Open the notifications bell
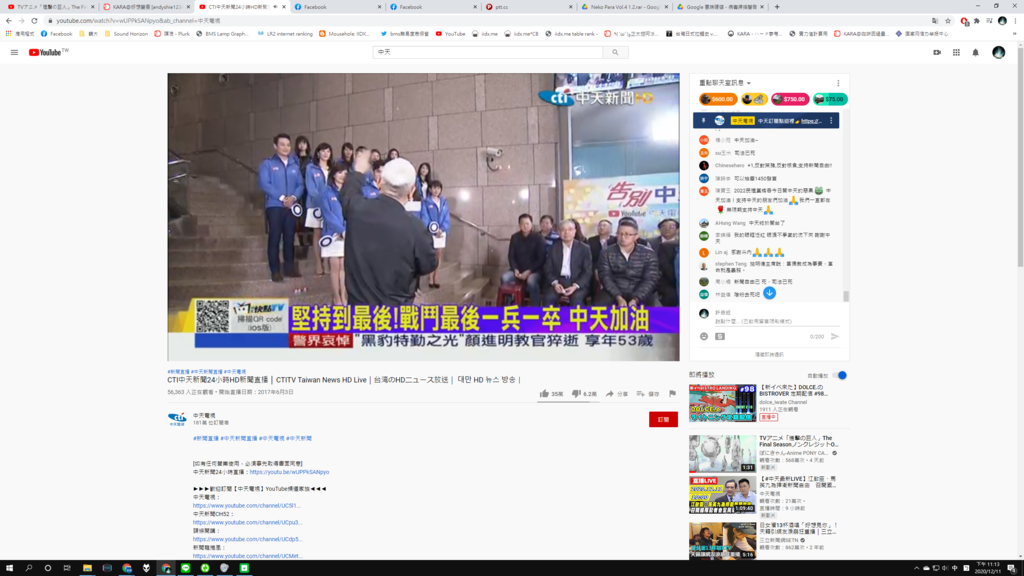Image resolution: width=1024 pixels, height=576 pixels. click(x=976, y=52)
